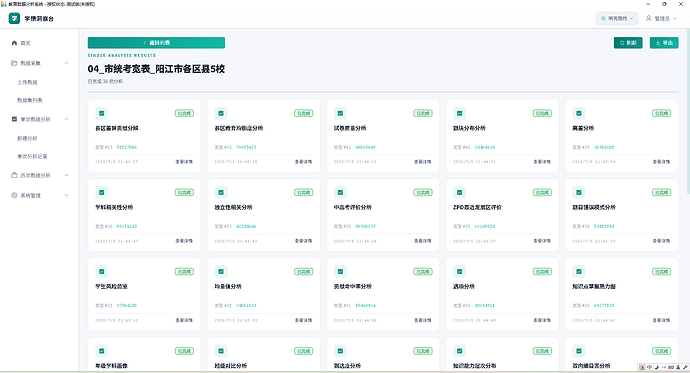
Task: Click the vertical scrollbar on the right edge
Action: click(x=688, y=111)
